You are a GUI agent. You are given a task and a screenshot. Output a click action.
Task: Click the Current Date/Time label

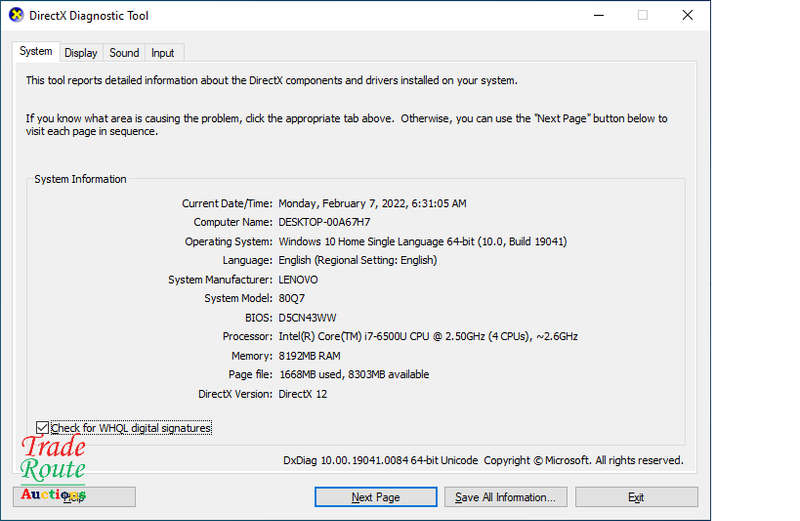[227, 204]
